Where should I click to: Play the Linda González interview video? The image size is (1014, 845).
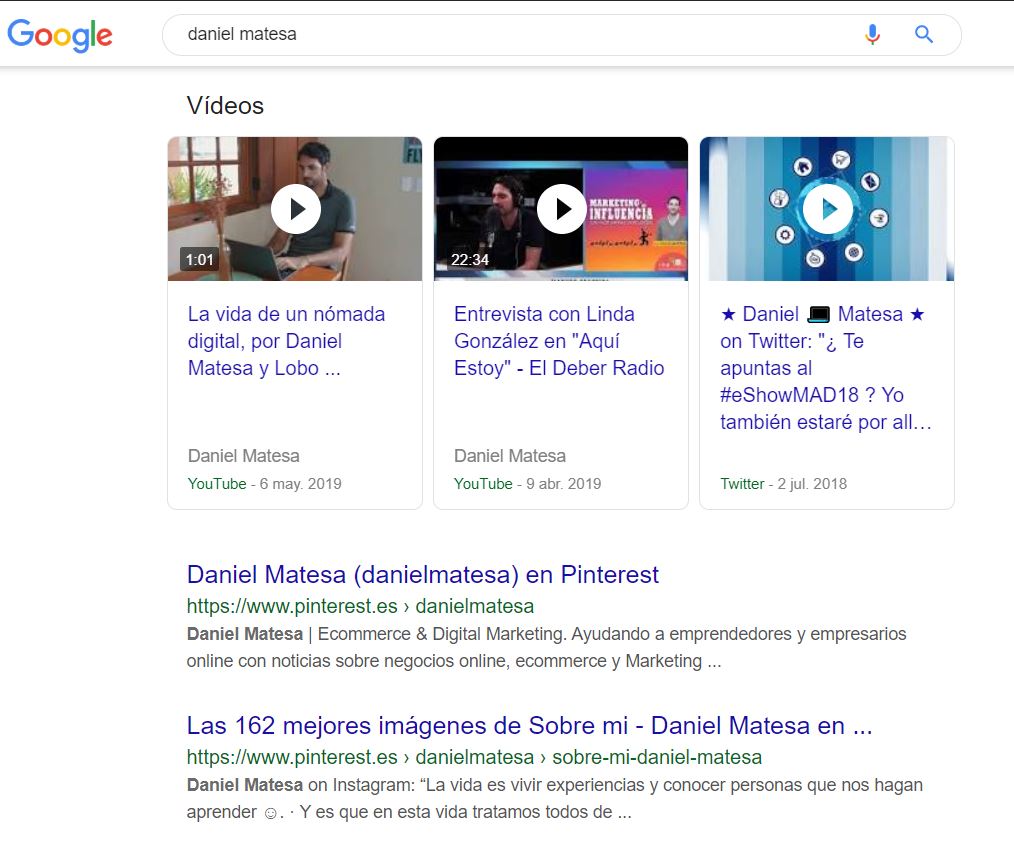point(561,209)
